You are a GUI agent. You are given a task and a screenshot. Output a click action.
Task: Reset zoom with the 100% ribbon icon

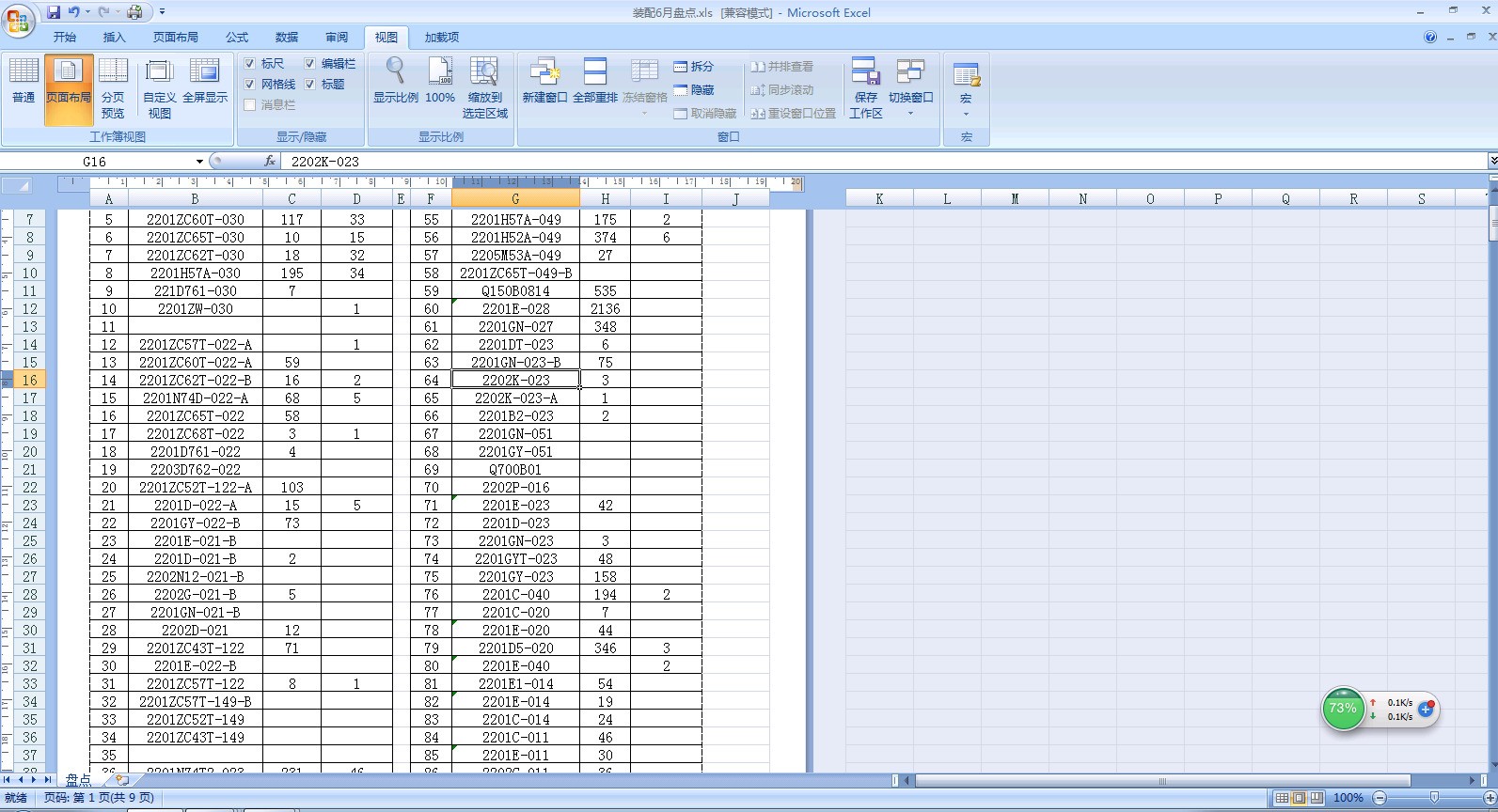pos(440,81)
